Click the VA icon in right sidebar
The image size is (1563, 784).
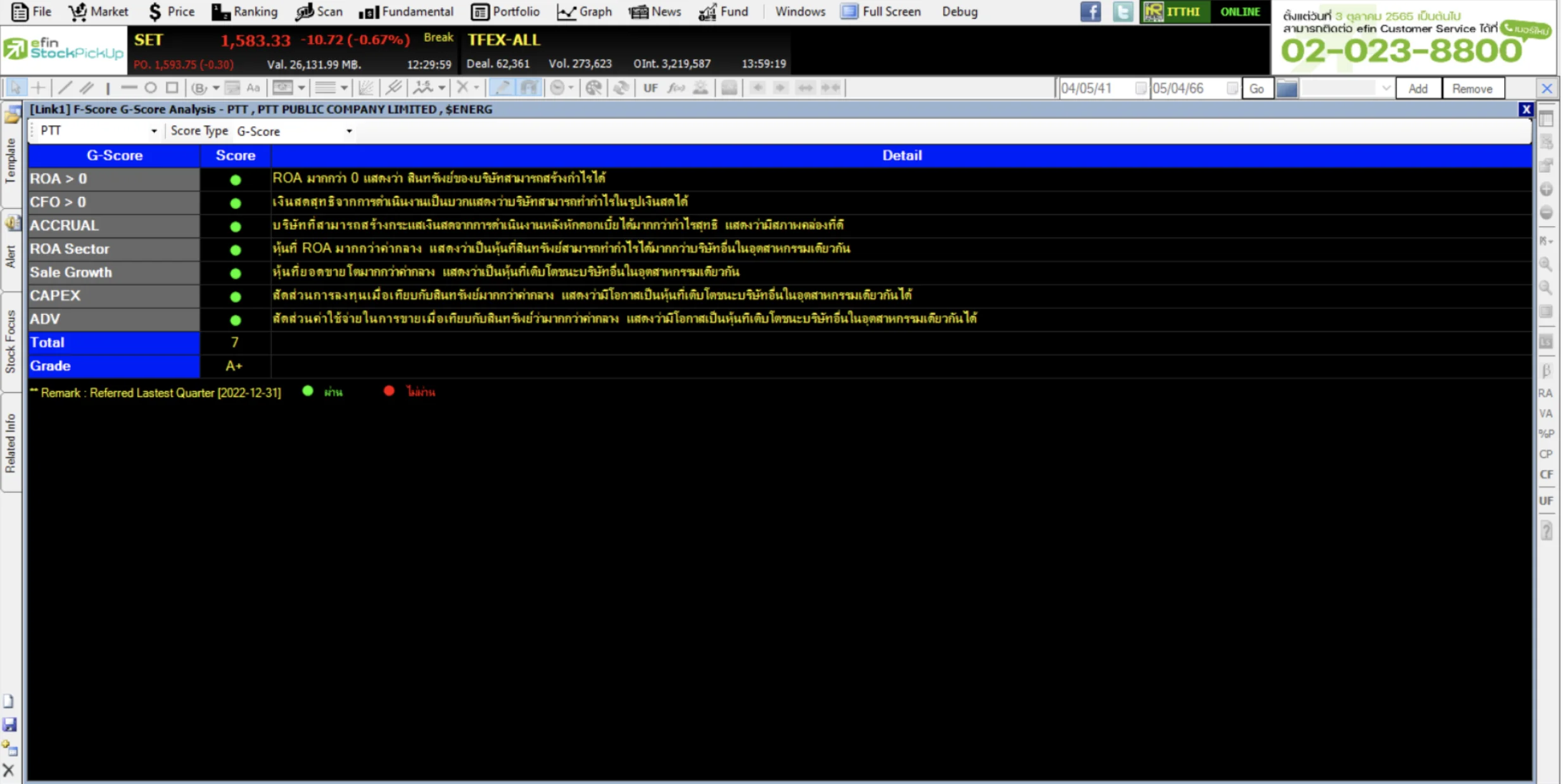click(1545, 414)
